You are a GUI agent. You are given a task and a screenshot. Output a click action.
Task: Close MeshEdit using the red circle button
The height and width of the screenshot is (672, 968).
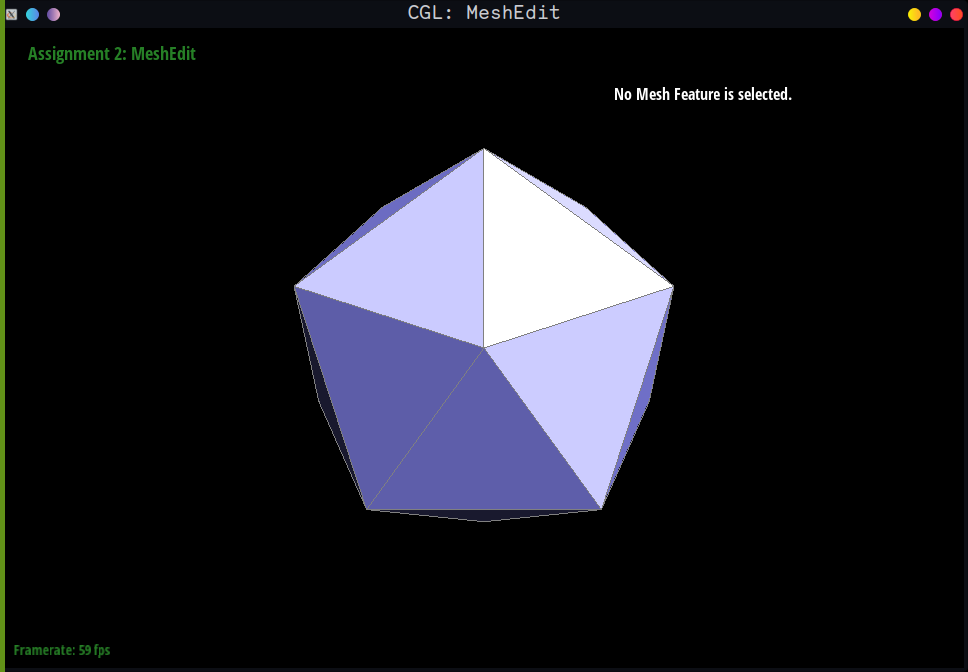[956, 14]
